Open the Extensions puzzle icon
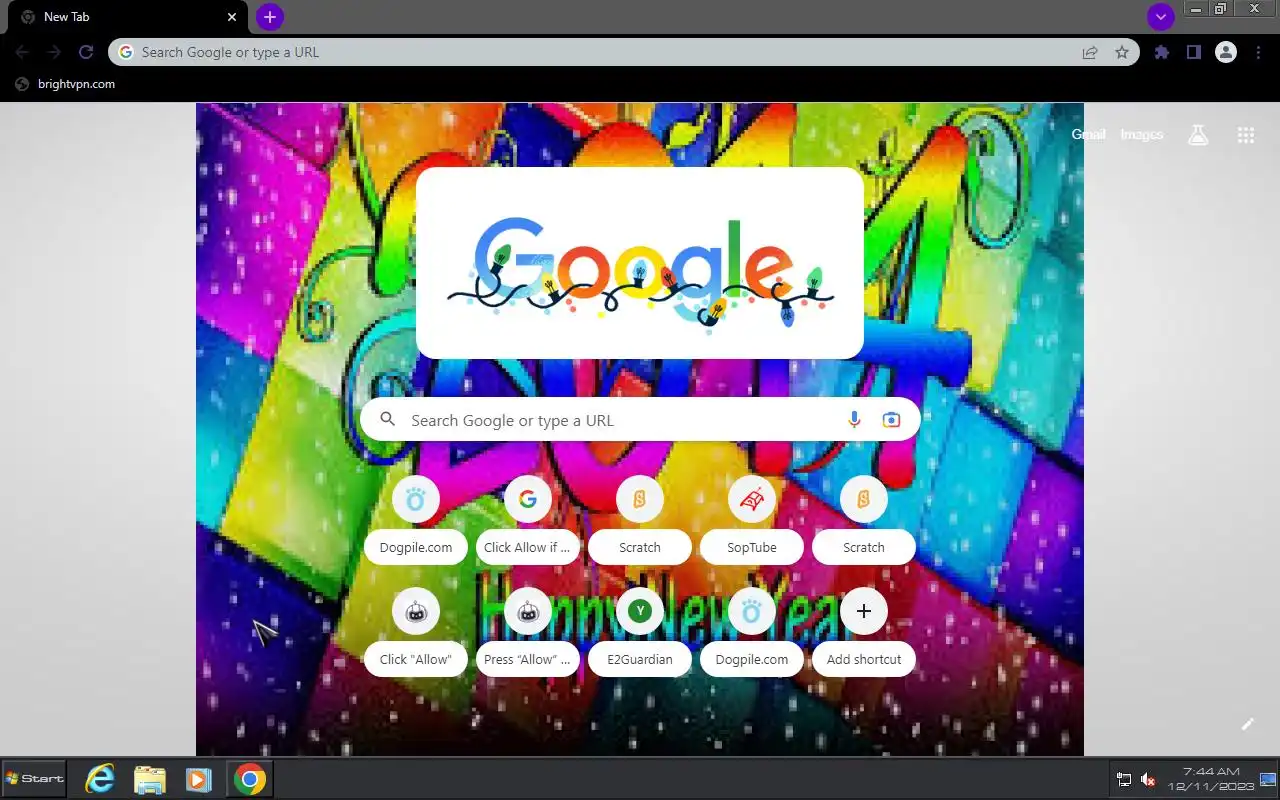Screen dimensions: 1280x800 click(x=1161, y=52)
